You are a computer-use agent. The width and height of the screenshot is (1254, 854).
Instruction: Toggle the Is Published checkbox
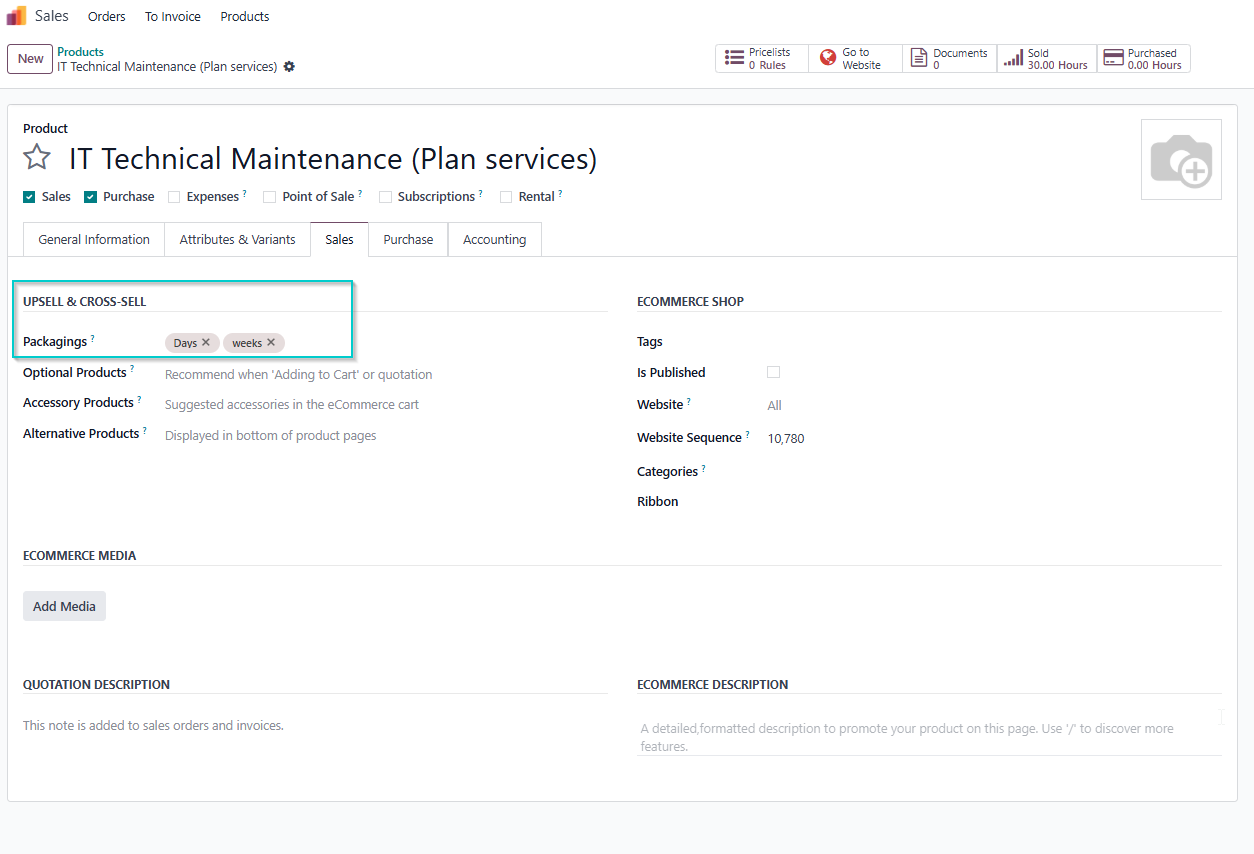pos(773,372)
